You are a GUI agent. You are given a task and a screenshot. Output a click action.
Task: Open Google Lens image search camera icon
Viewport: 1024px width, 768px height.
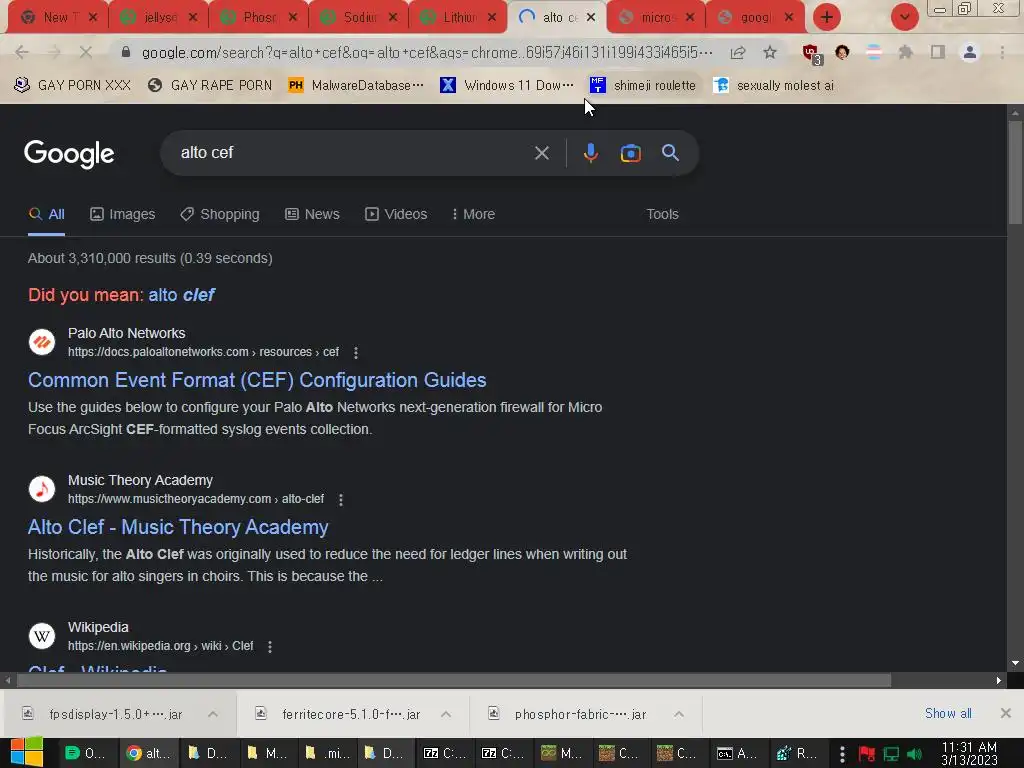click(630, 153)
